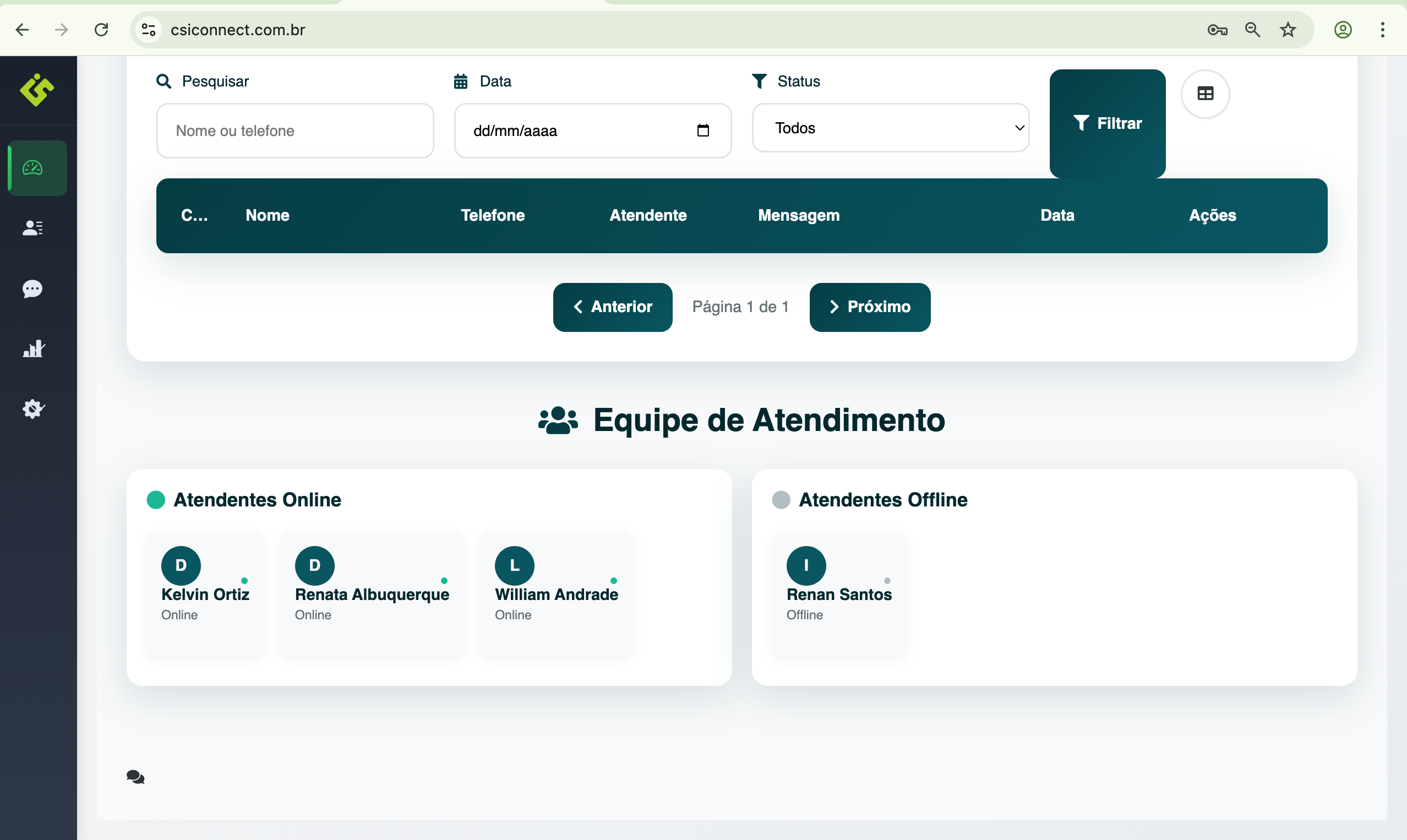Select the dashboard gauge icon in the sidebar
The height and width of the screenshot is (840, 1407).
tap(36, 167)
